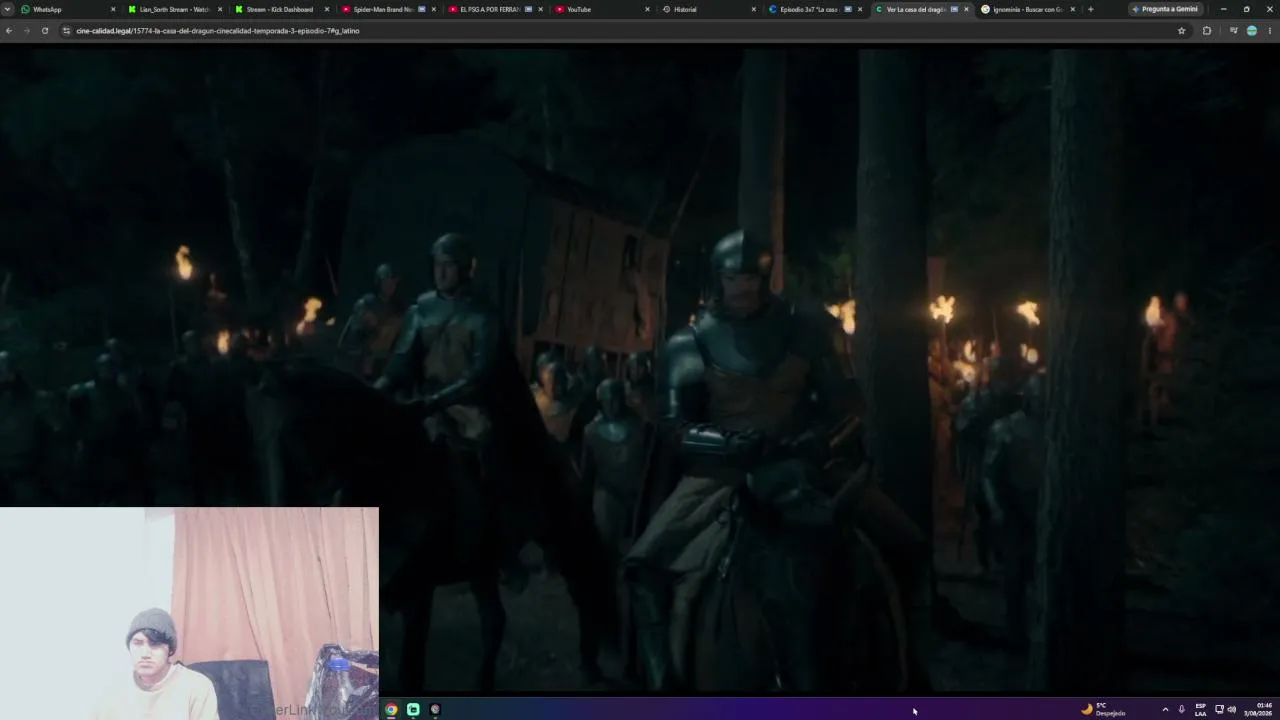
Task: Close the Kick Dashboard tab
Action: (x=327, y=9)
